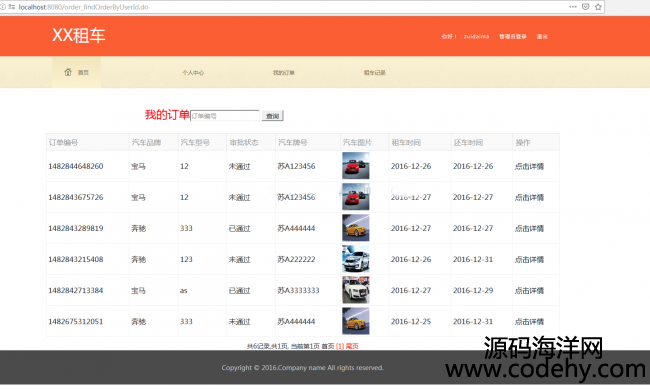The image size is (650, 389).
Task: Click the order number search field
Action: [x=225, y=116]
